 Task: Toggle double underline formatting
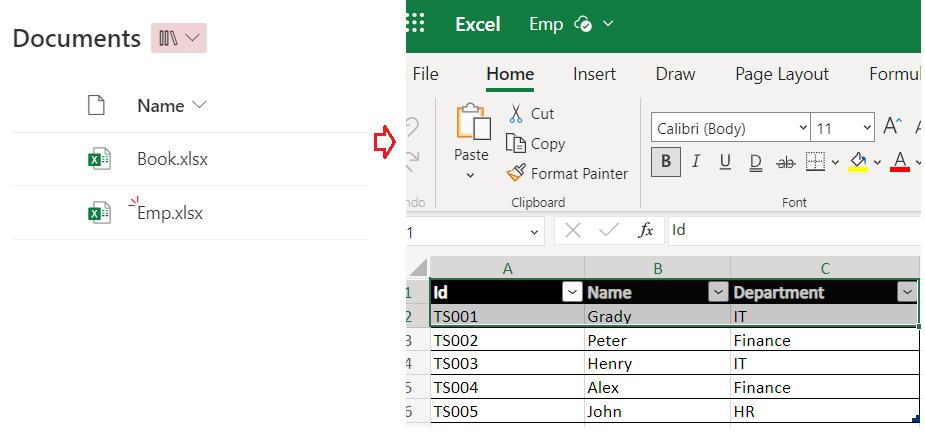click(755, 162)
